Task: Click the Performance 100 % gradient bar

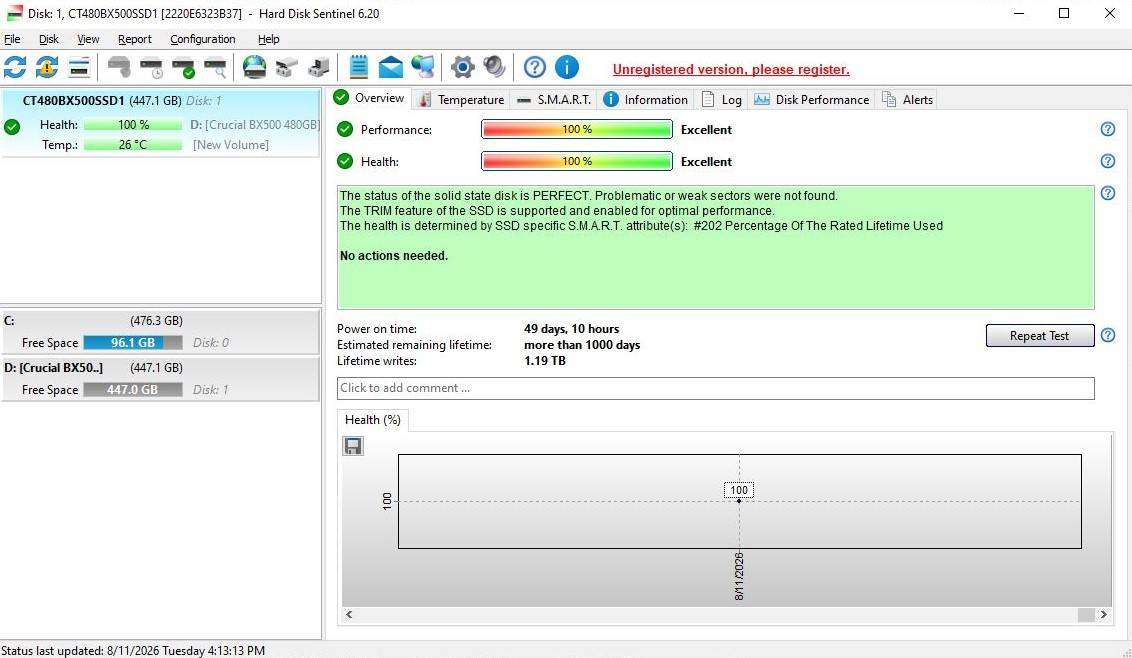Action: coord(577,129)
